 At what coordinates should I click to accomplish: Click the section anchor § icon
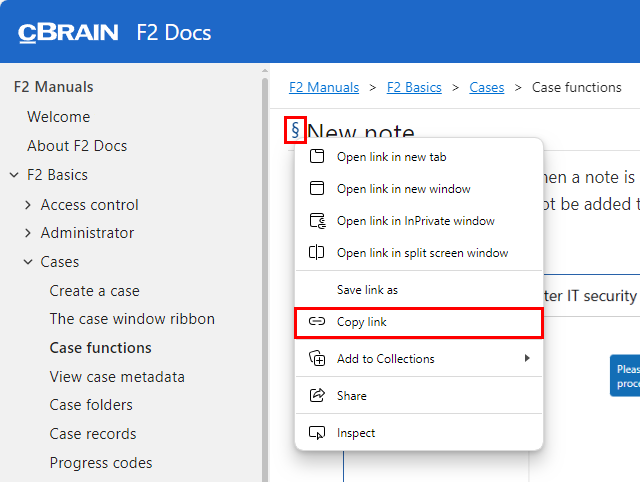click(x=295, y=130)
